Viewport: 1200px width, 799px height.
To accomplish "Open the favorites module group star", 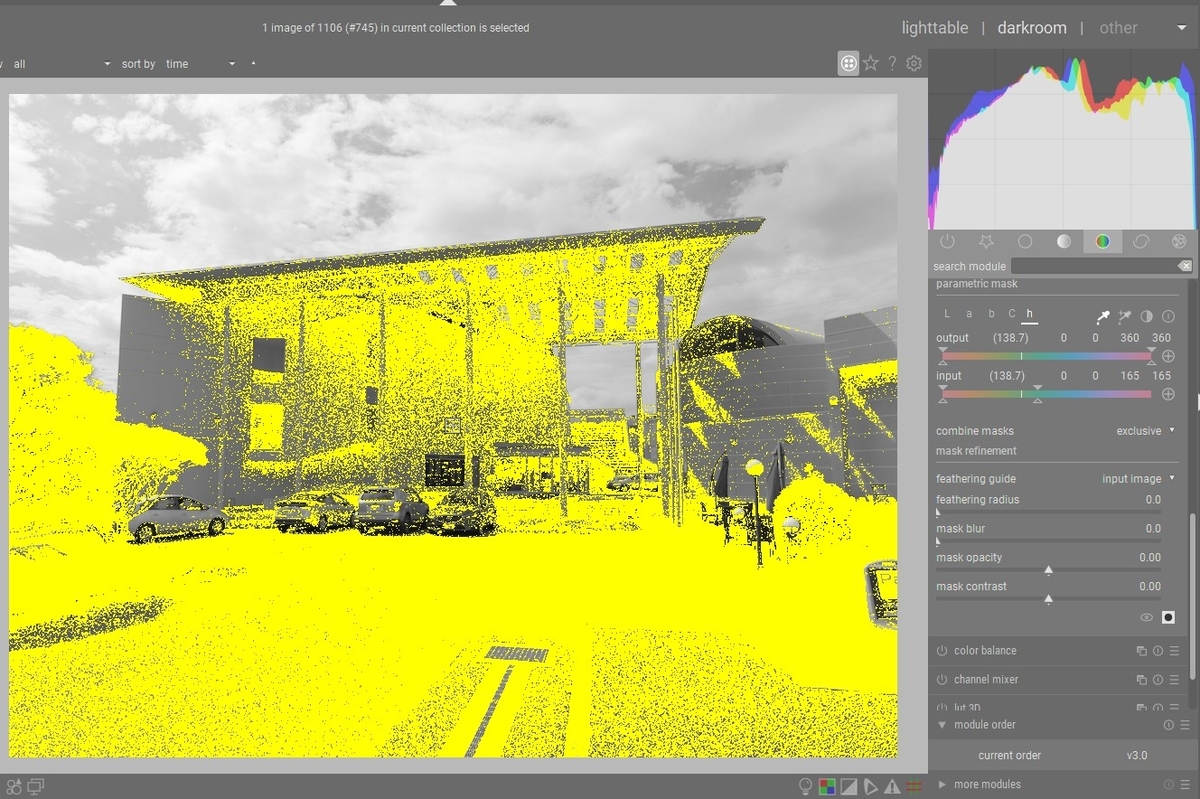I will pyautogui.click(x=986, y=242).
